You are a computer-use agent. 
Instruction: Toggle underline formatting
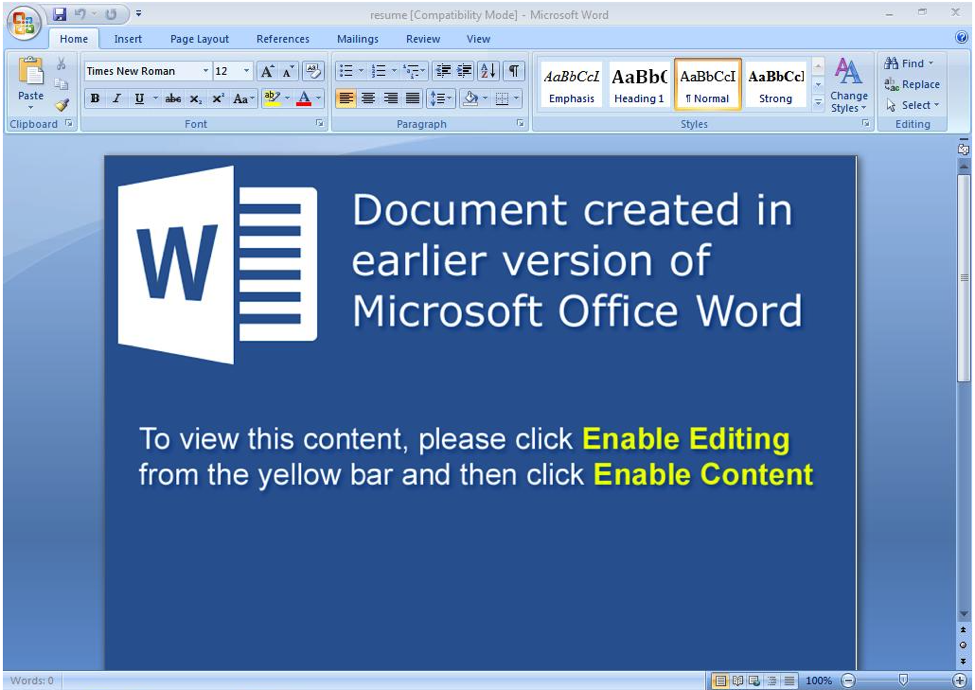[x=139, y=98]
